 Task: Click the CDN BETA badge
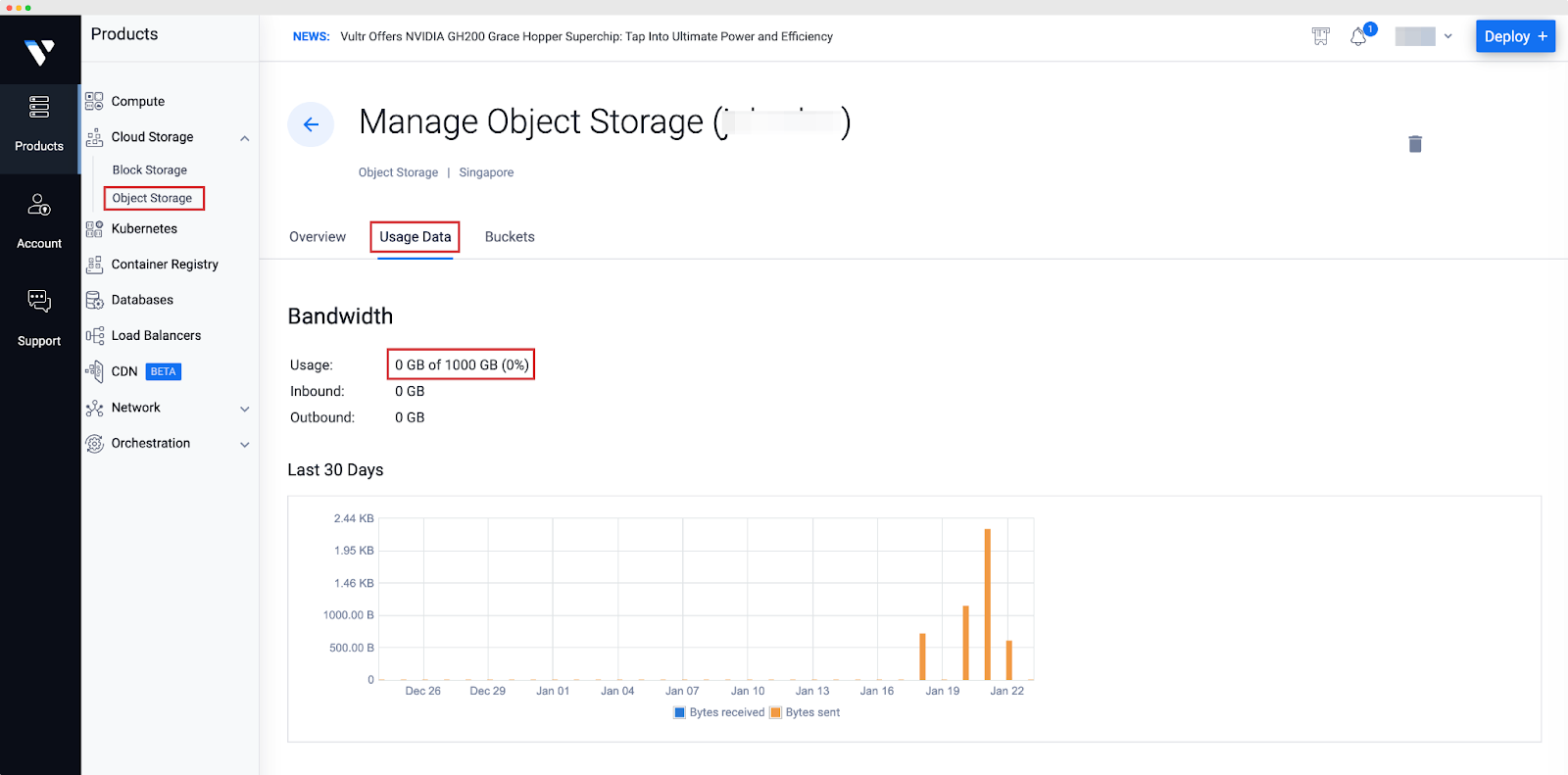point(164,372)
